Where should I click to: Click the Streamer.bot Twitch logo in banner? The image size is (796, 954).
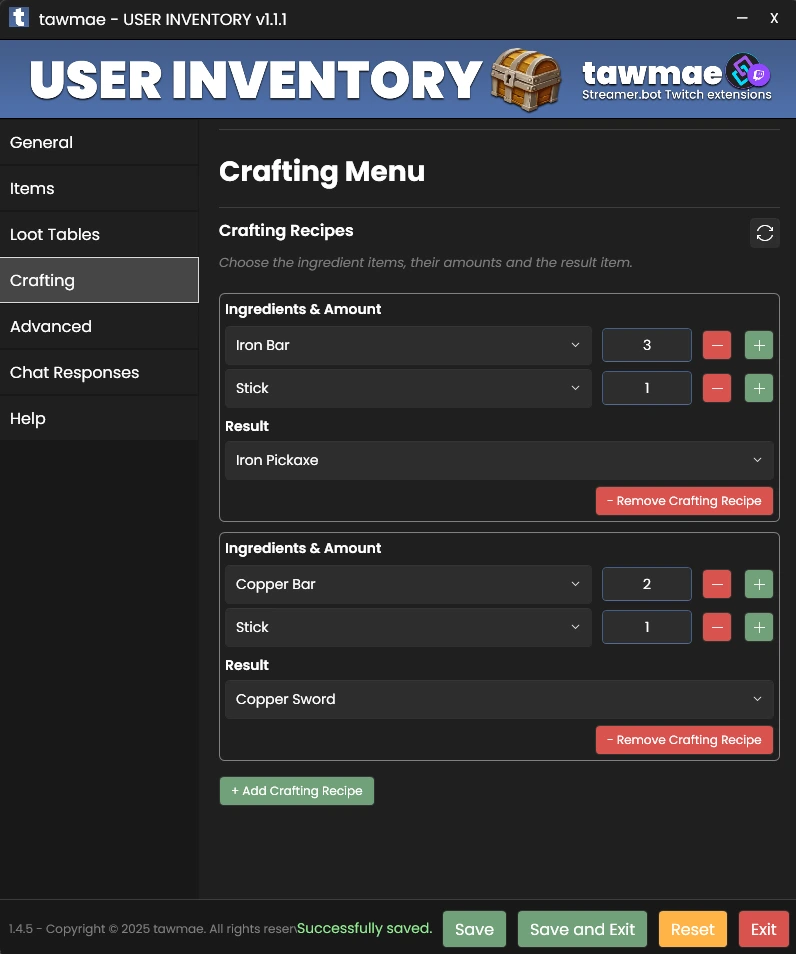tap(747, 73)
